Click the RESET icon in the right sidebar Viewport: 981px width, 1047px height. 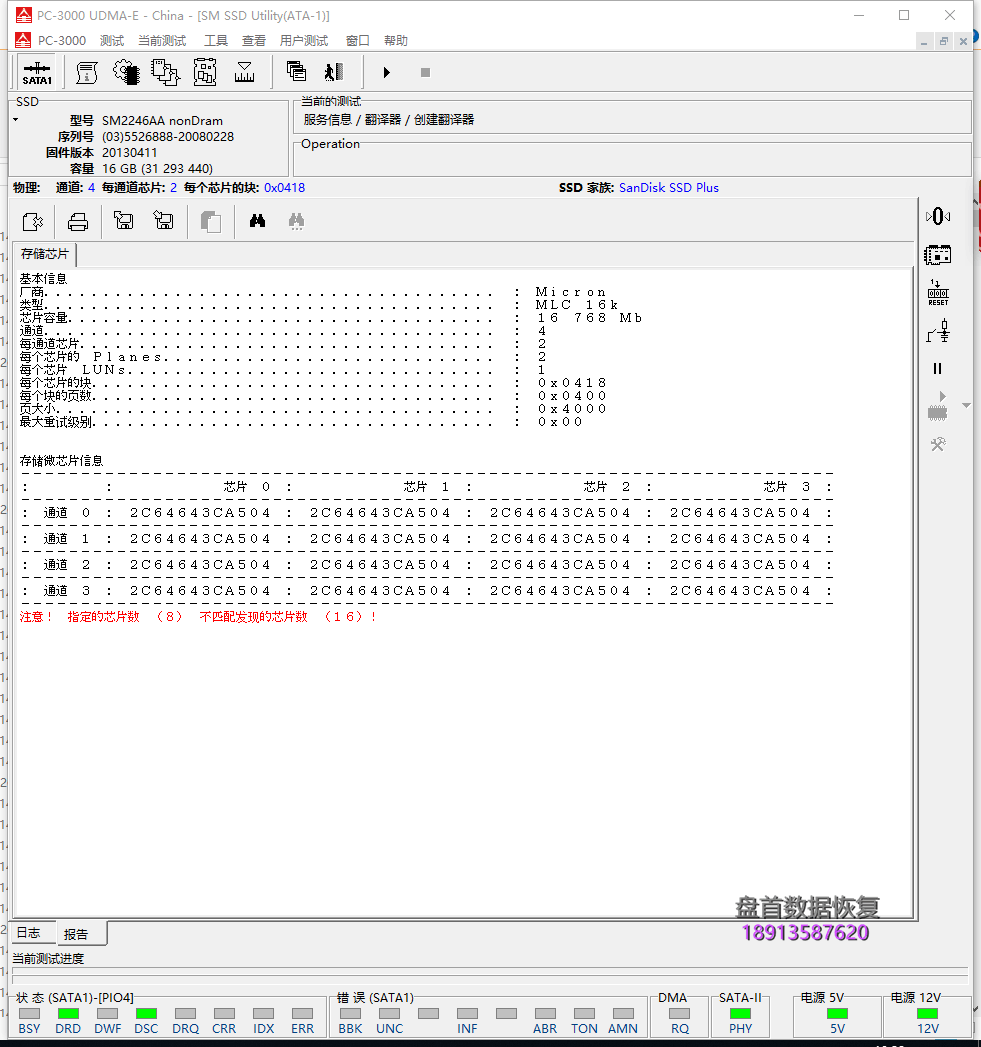(x=938, y=293)
